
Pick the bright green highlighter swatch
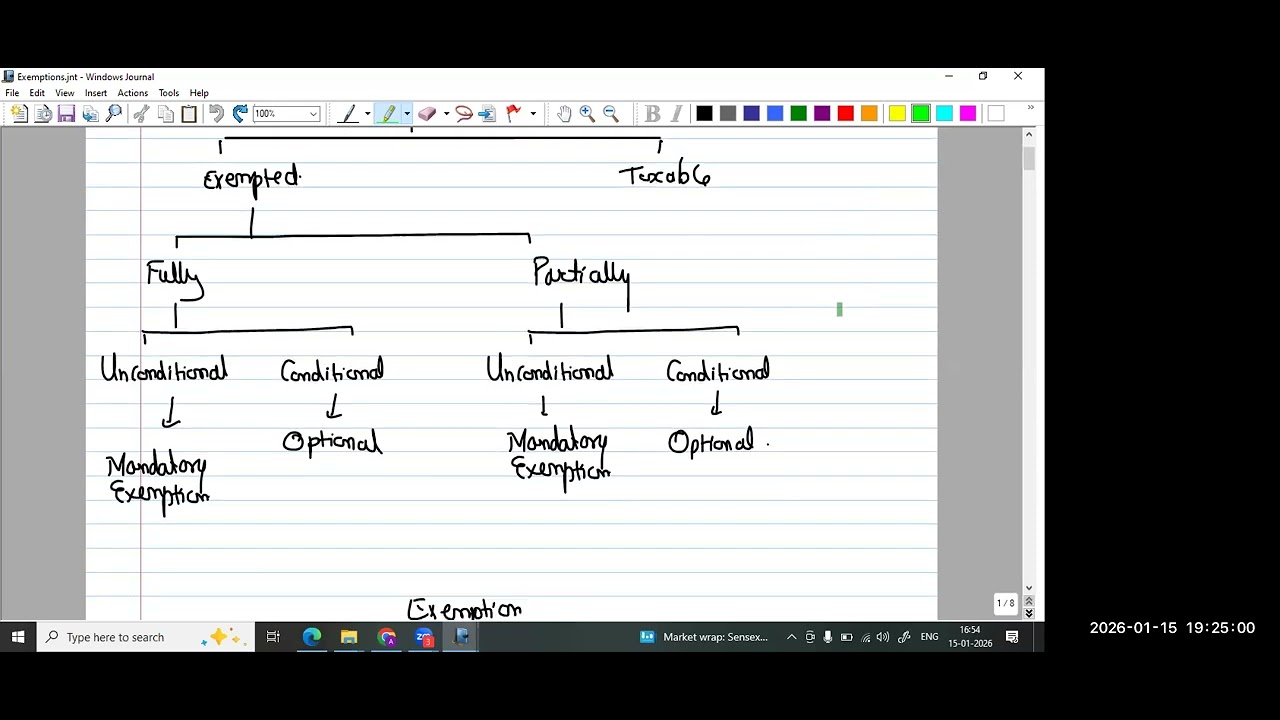(921, 114)
